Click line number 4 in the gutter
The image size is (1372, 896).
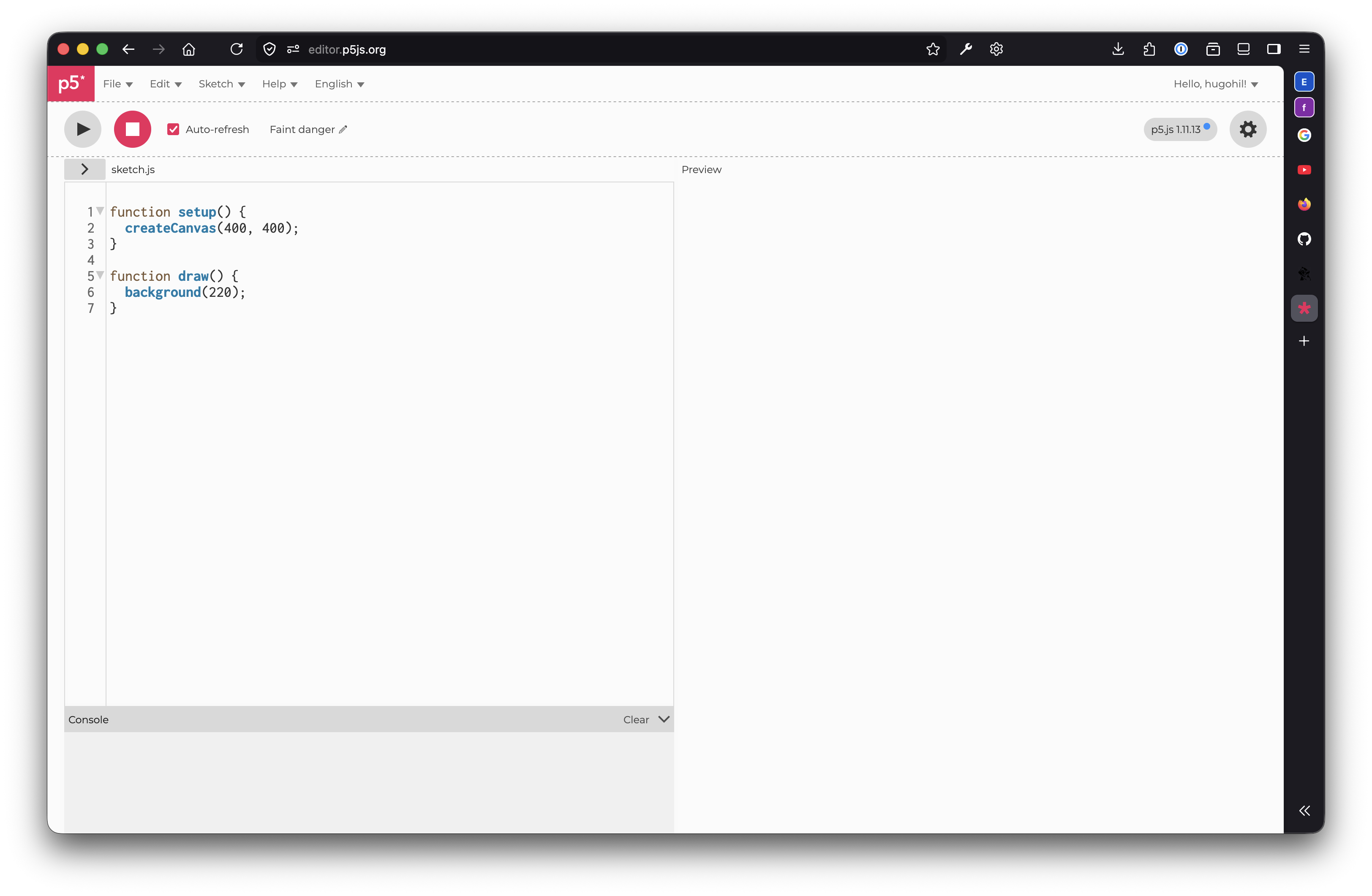90,260
